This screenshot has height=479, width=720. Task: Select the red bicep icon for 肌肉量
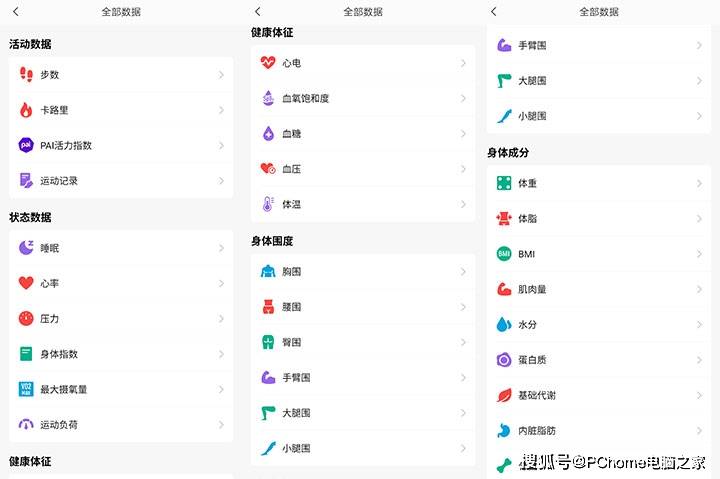(504, 289)
